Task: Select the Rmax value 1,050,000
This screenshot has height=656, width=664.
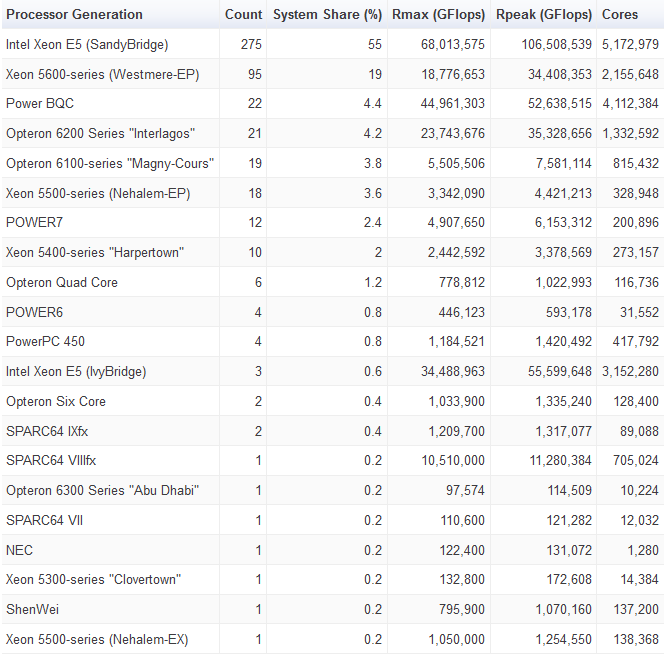Action: click(456, 639)
